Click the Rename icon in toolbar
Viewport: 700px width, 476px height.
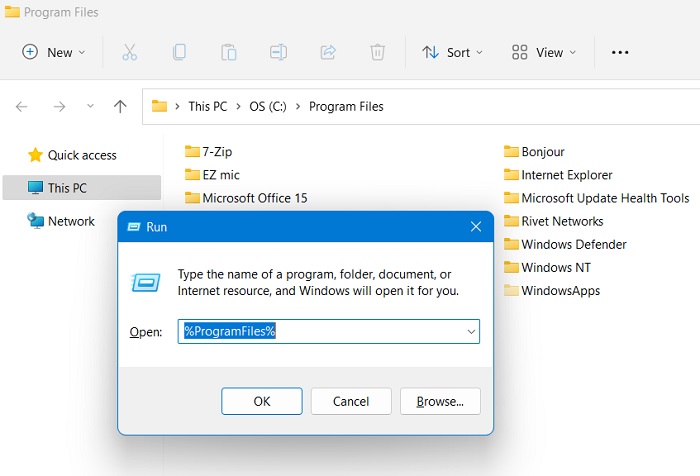278,52
